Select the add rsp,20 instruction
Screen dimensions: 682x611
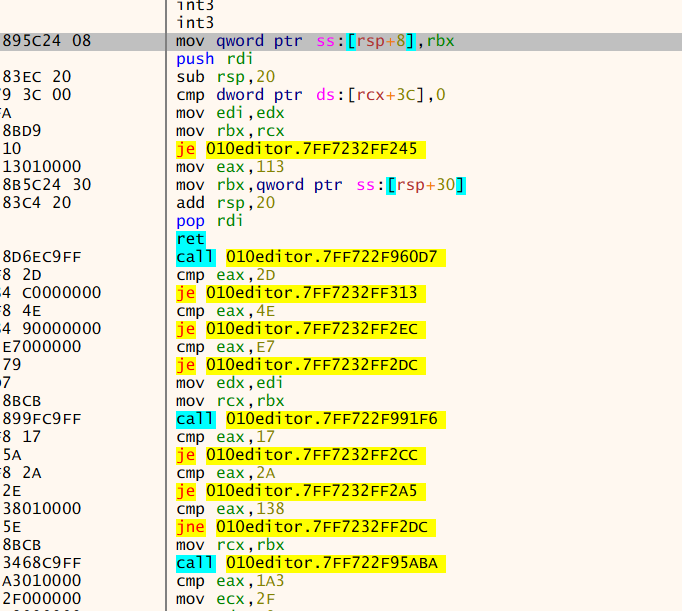point(225,203)
